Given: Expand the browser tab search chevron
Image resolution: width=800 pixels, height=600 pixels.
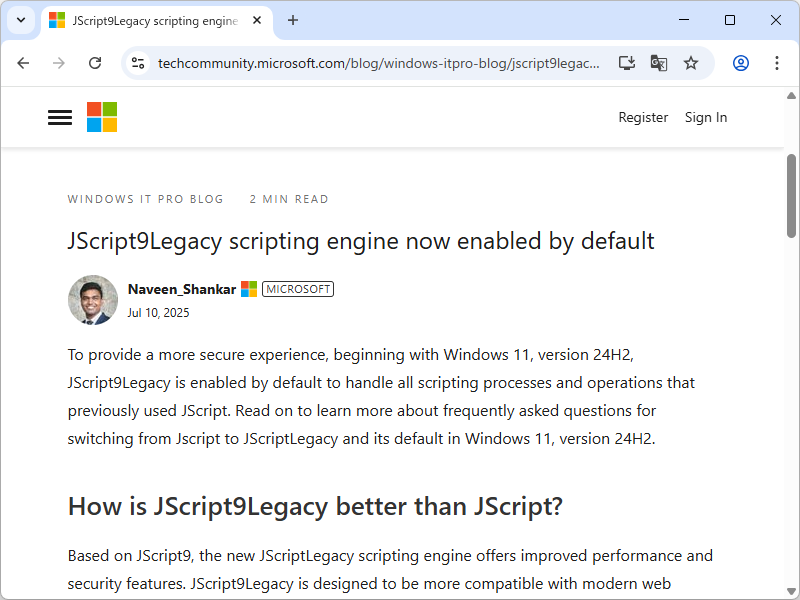Looking at the screenshot, I should [20, 20].
